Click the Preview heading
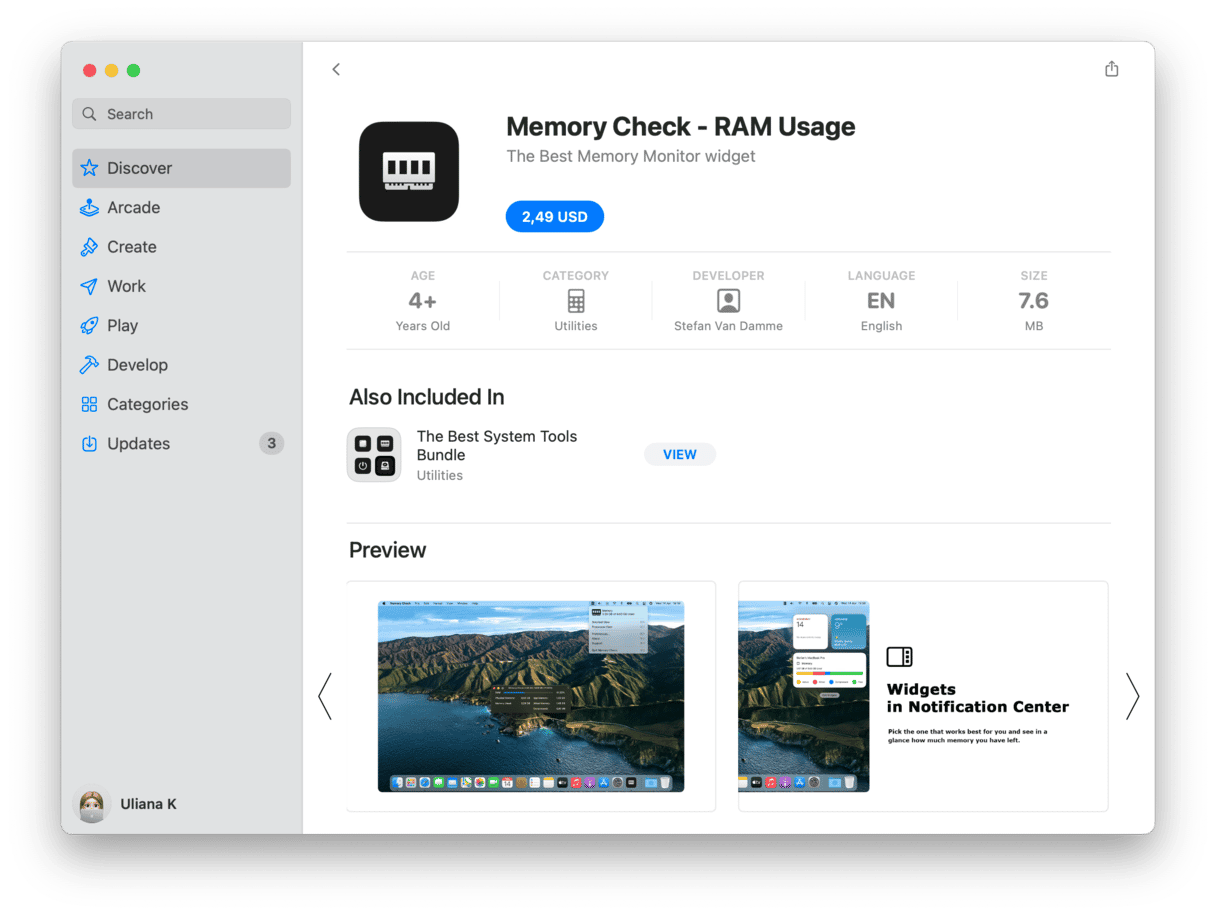1216x915 pixels. click(388, 550)
